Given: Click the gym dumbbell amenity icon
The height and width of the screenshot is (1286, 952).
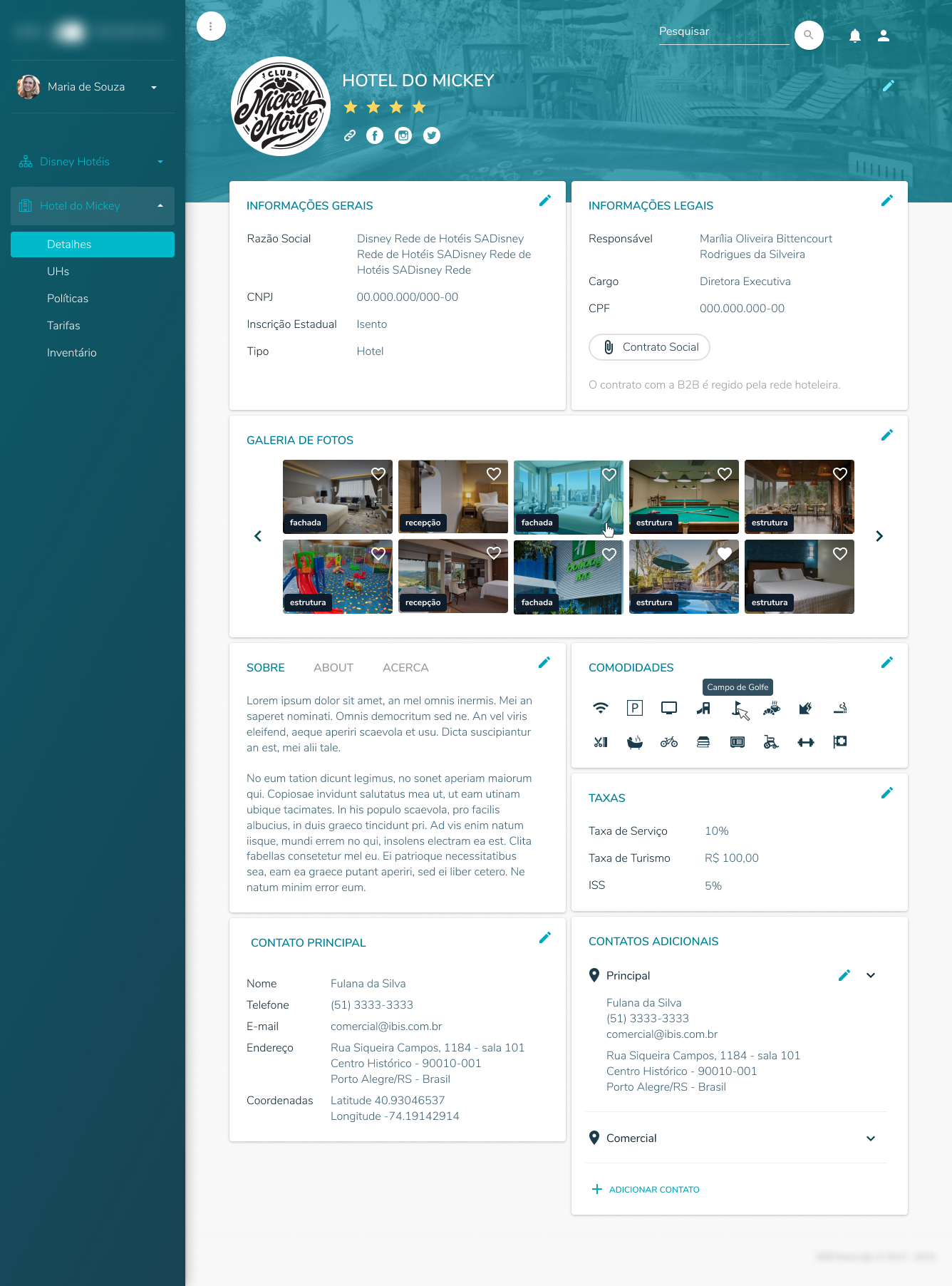Looking at the screenshot, I should coord(806,742).
